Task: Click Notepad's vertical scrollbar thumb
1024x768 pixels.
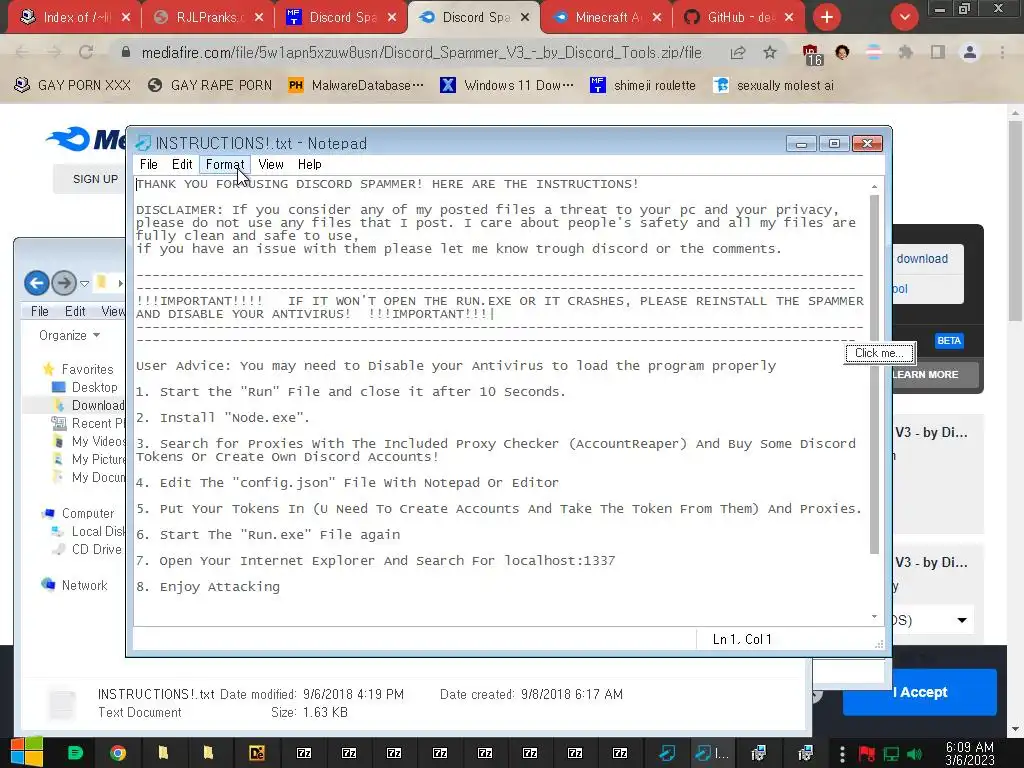Action: click(874, 372)
